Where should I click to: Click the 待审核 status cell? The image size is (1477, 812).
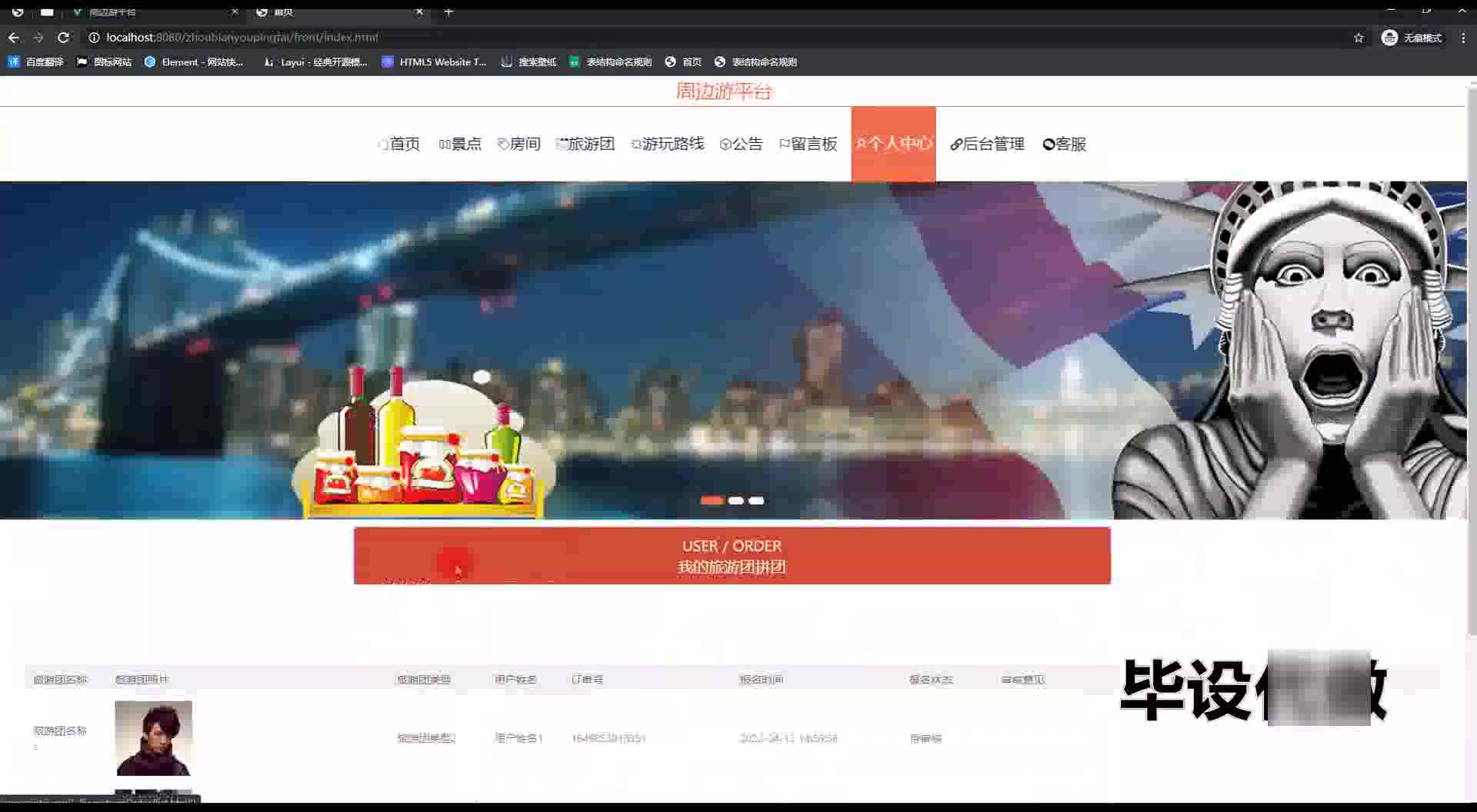click(x=925, y=738)
